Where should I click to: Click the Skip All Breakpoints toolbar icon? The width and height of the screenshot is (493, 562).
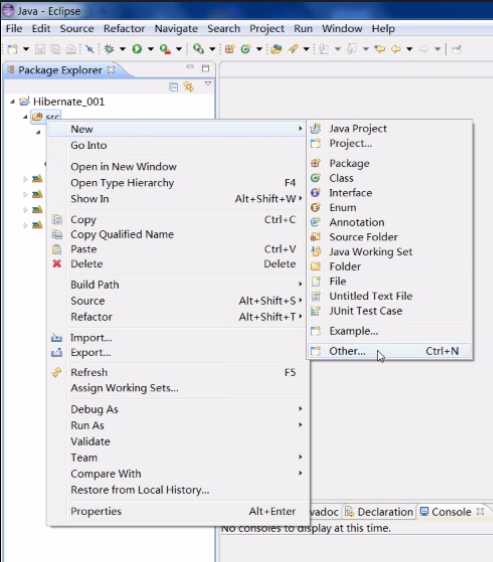[89, 49]
